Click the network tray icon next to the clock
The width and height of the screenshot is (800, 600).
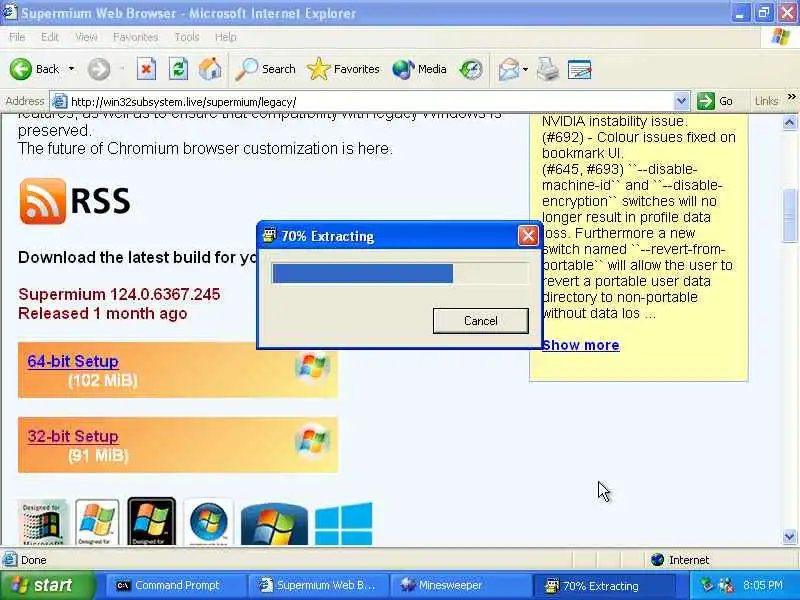(726, 585)
